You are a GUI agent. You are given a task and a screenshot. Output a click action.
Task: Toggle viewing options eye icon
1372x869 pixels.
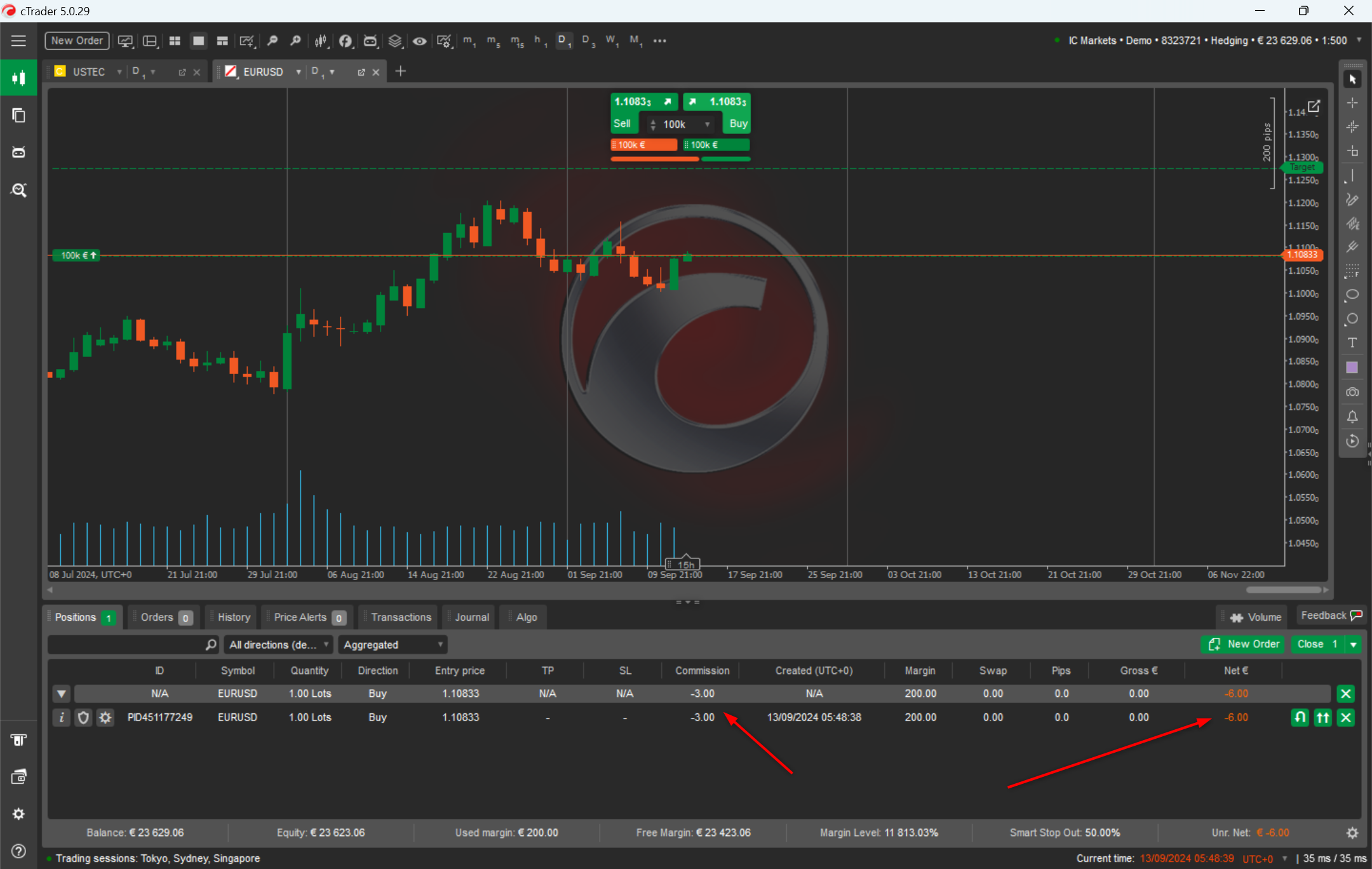419,41
